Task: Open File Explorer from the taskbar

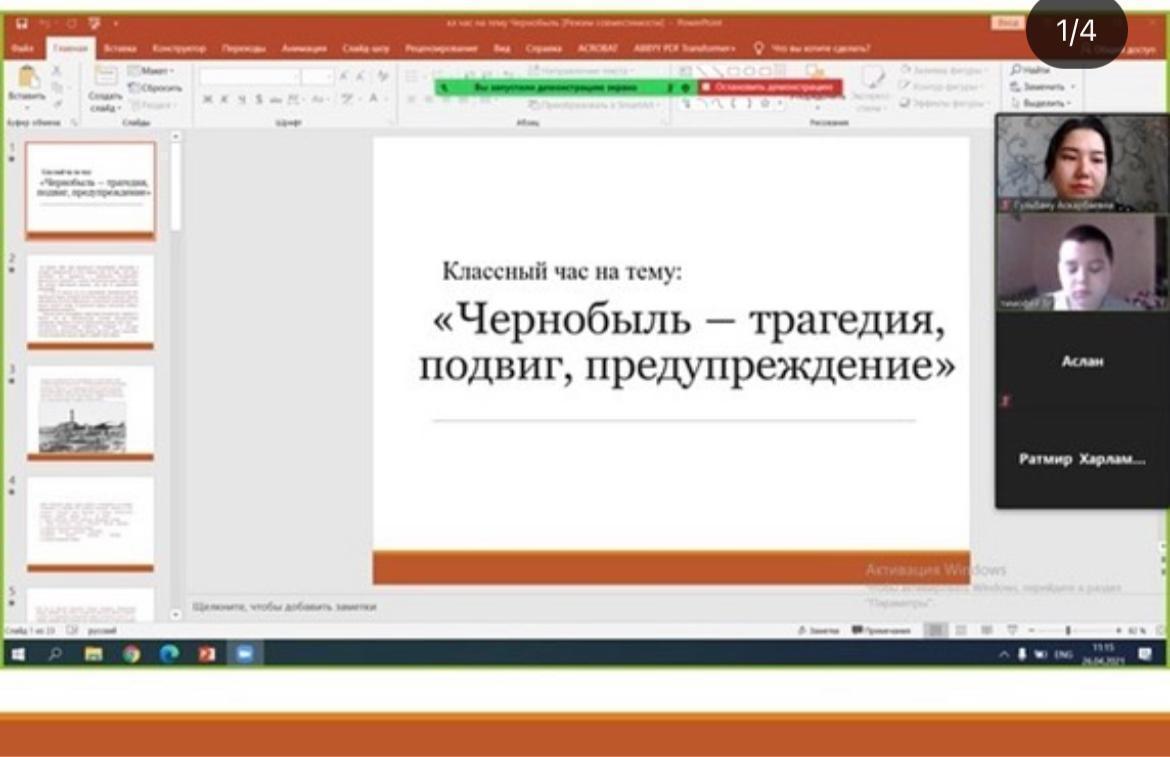Action: pyautogui.click(x=93, y=654)
